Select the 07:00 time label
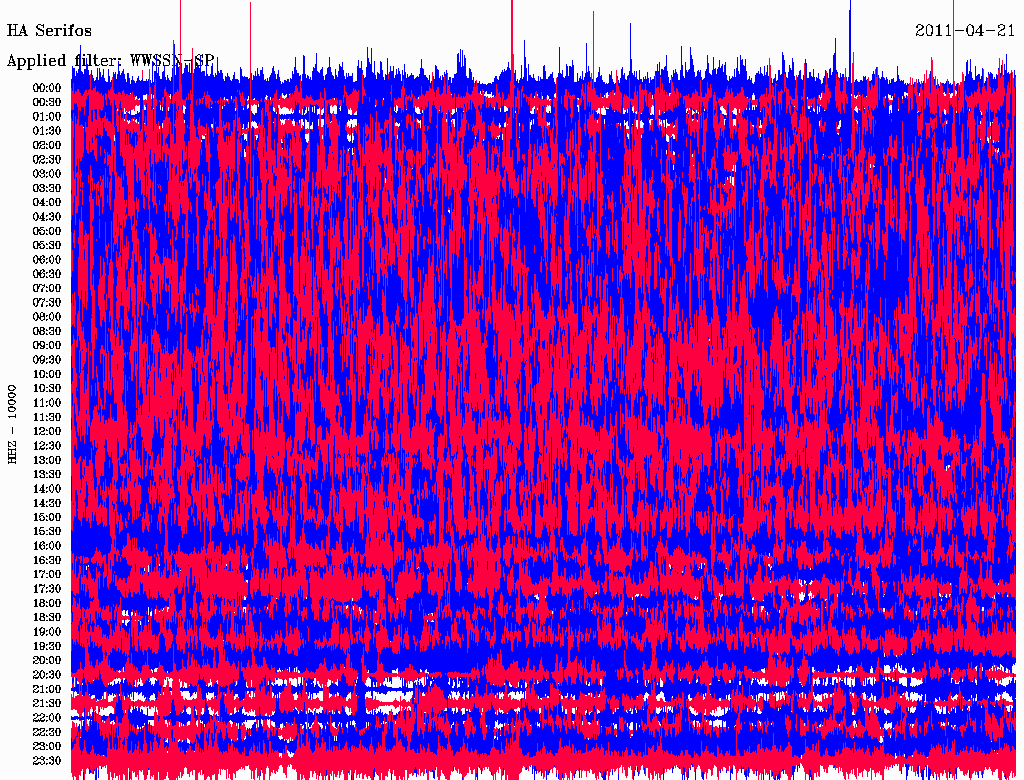This screenshot has height=780, width=1024. (x=47, y=289)
